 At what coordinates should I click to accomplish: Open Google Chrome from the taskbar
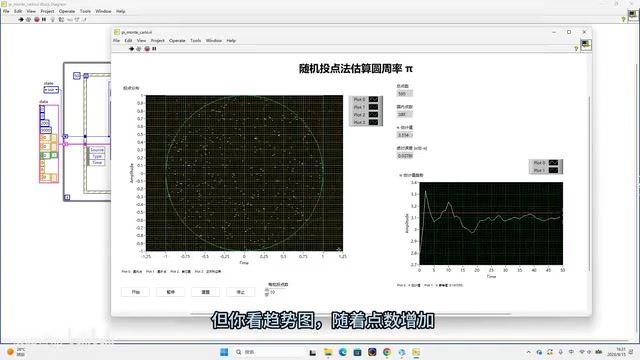(387, 352)
